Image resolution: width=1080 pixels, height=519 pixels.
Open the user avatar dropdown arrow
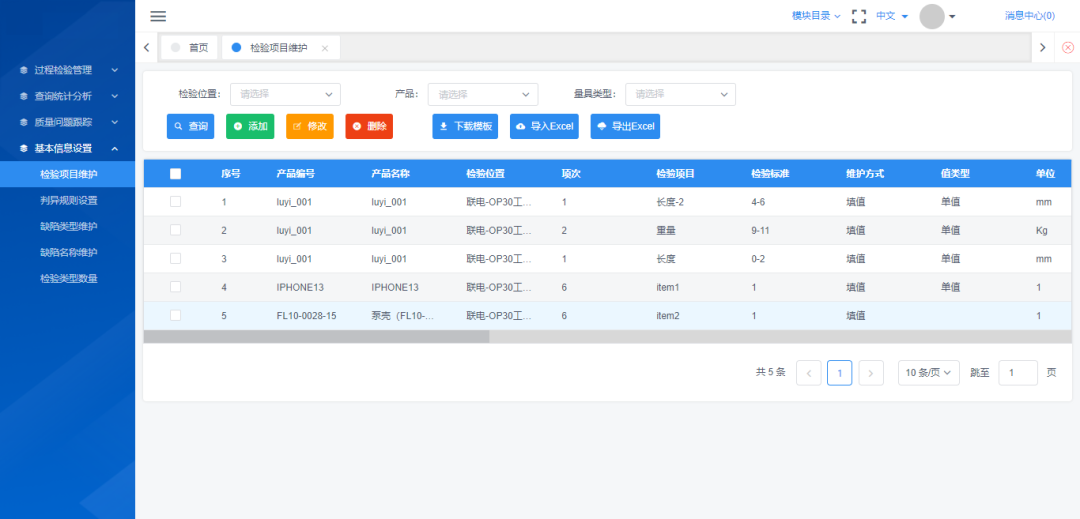(x=952, y=17)
